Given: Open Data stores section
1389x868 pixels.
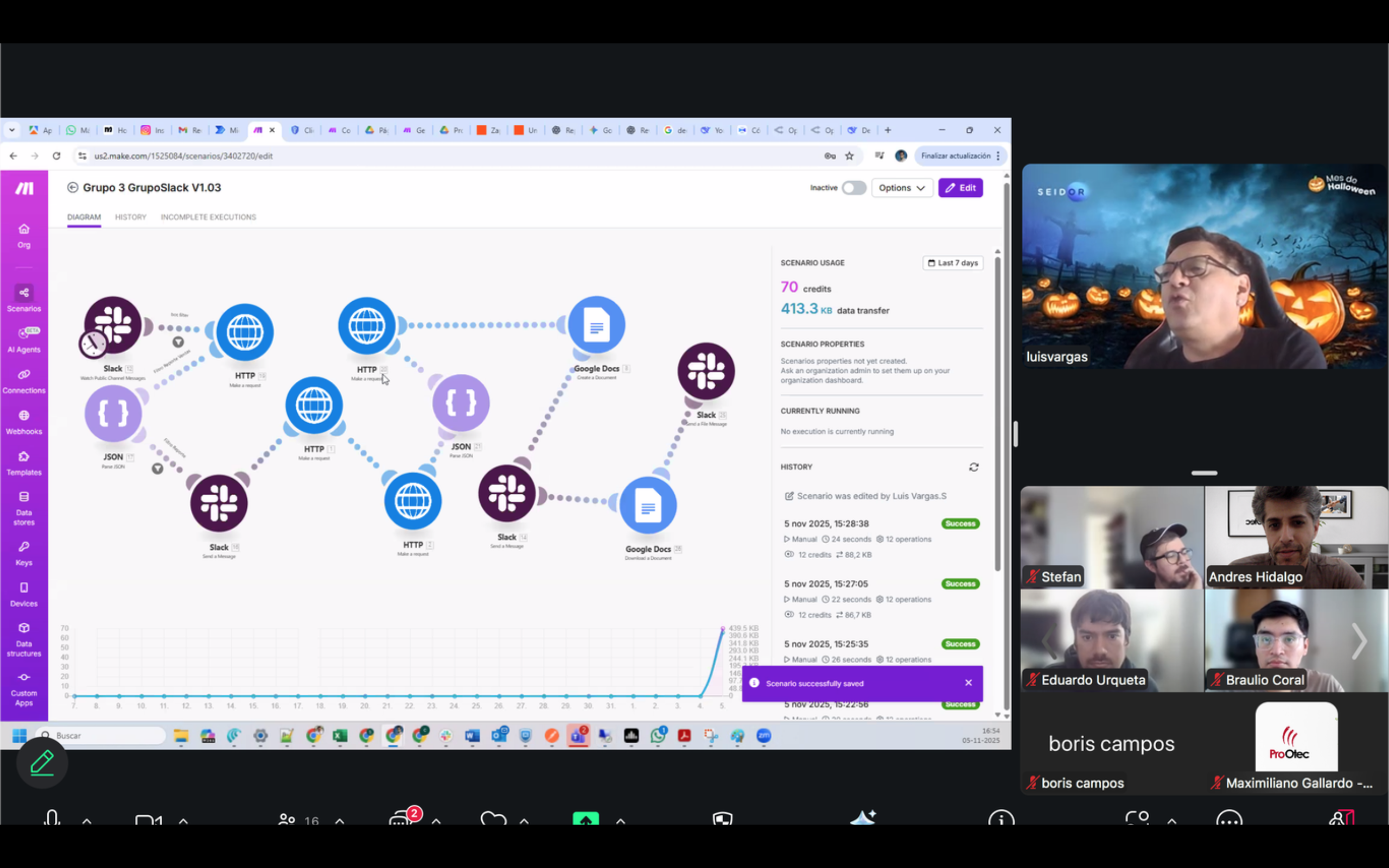Looking at the screenshot, I should tap(23, 509).
